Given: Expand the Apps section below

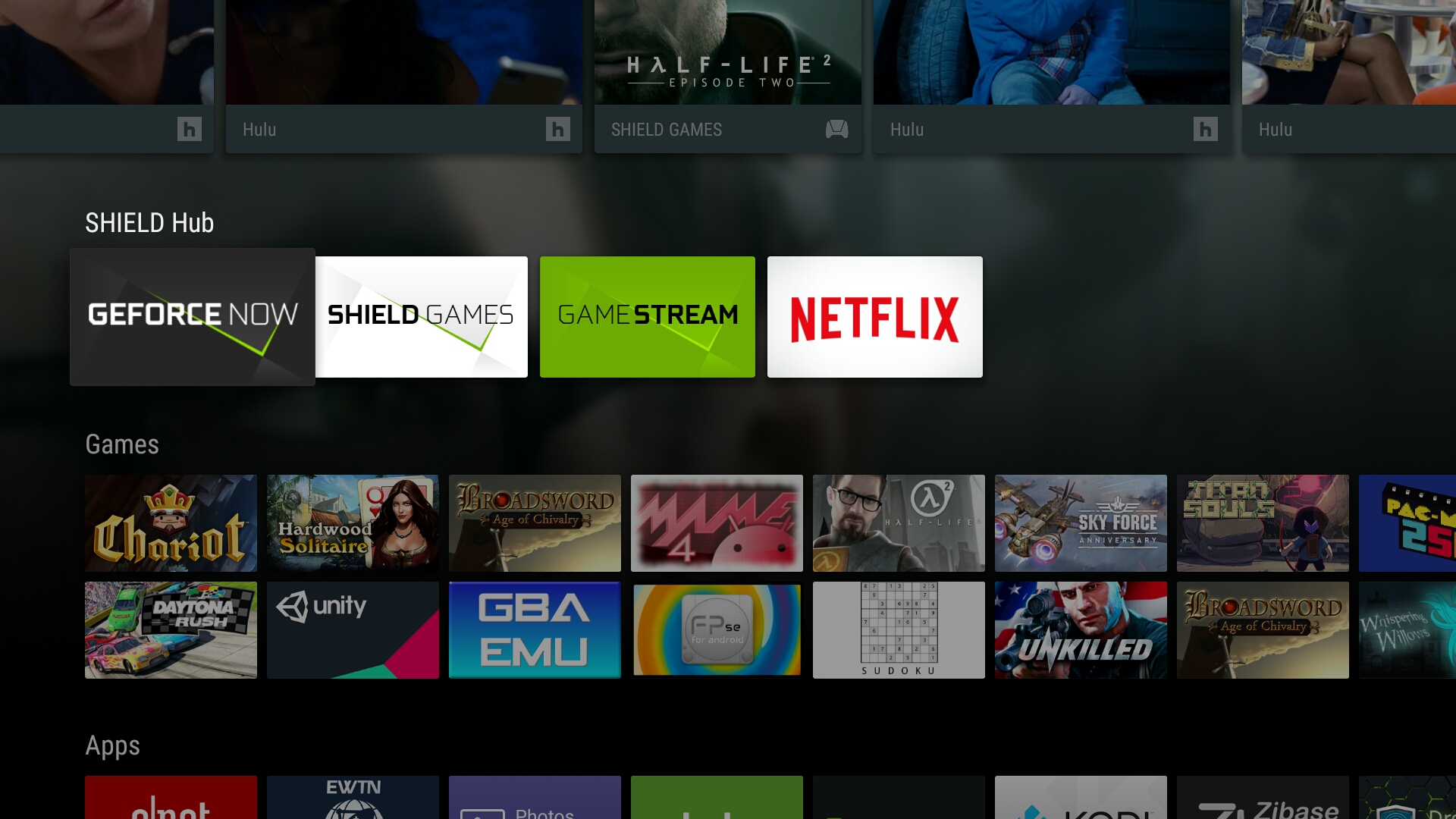Looking at the screenshot, I should click(113, 744).
